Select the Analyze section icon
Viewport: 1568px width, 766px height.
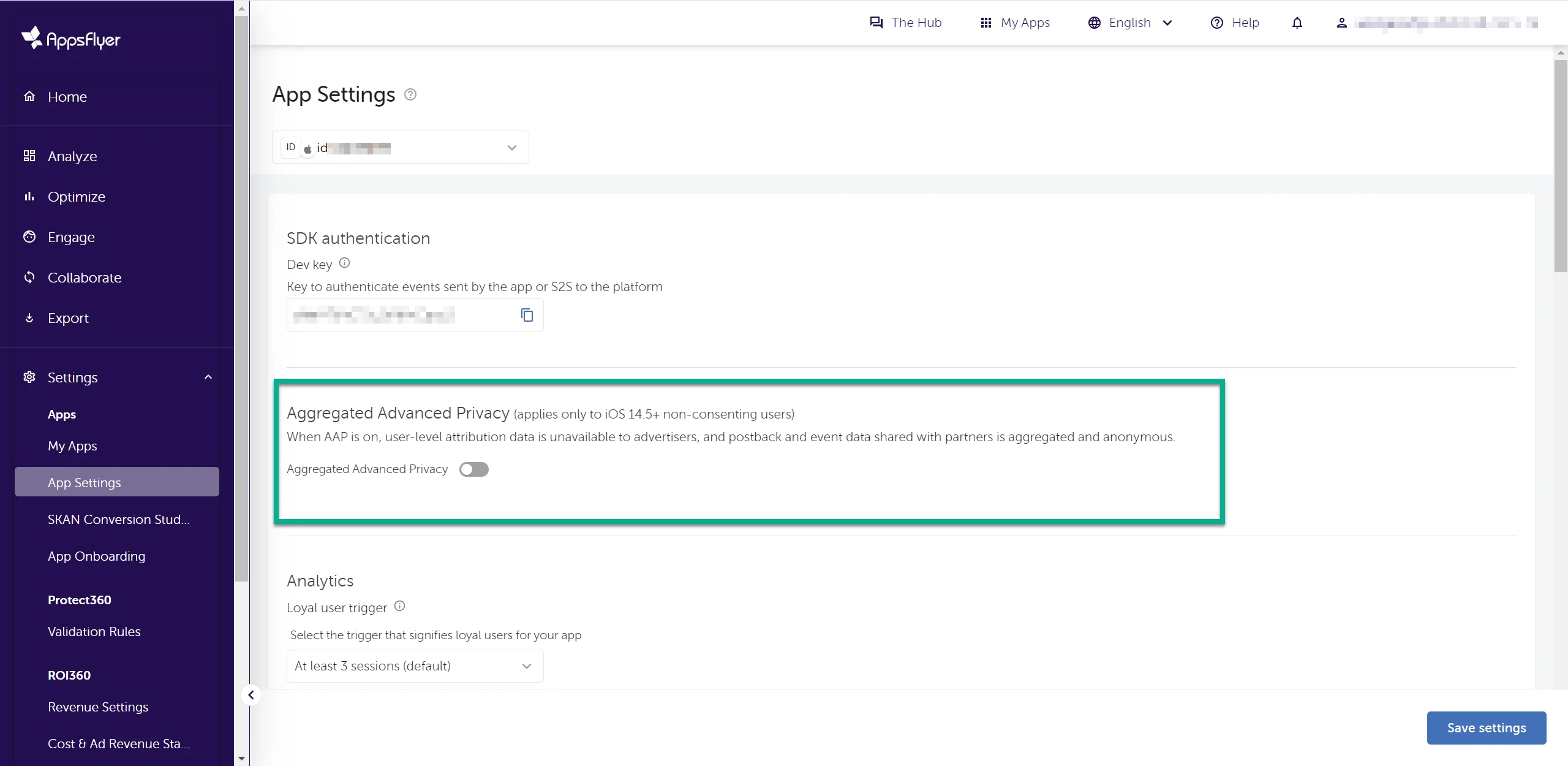[29, 156]
